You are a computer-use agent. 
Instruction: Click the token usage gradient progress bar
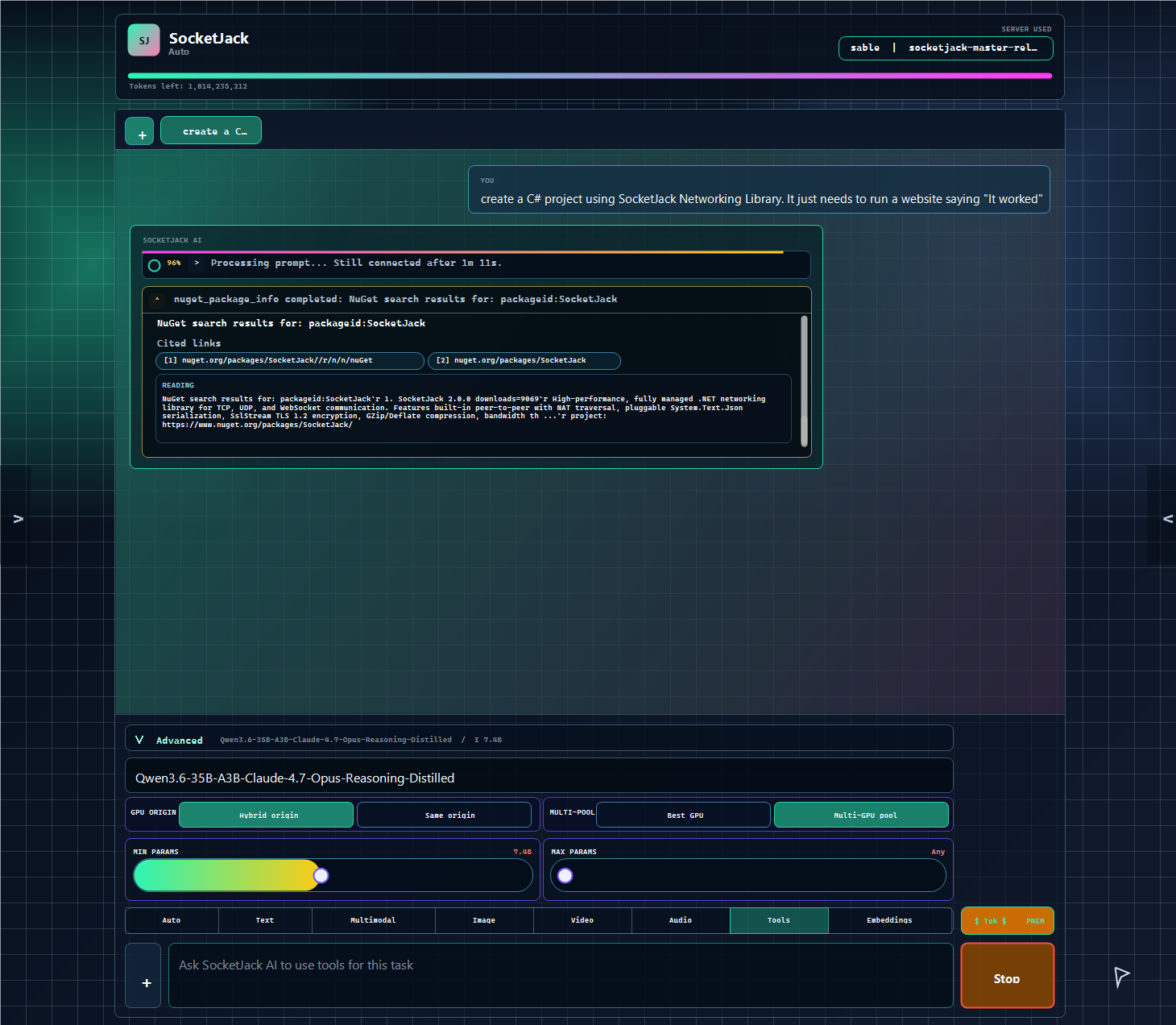tap(590, 76)
